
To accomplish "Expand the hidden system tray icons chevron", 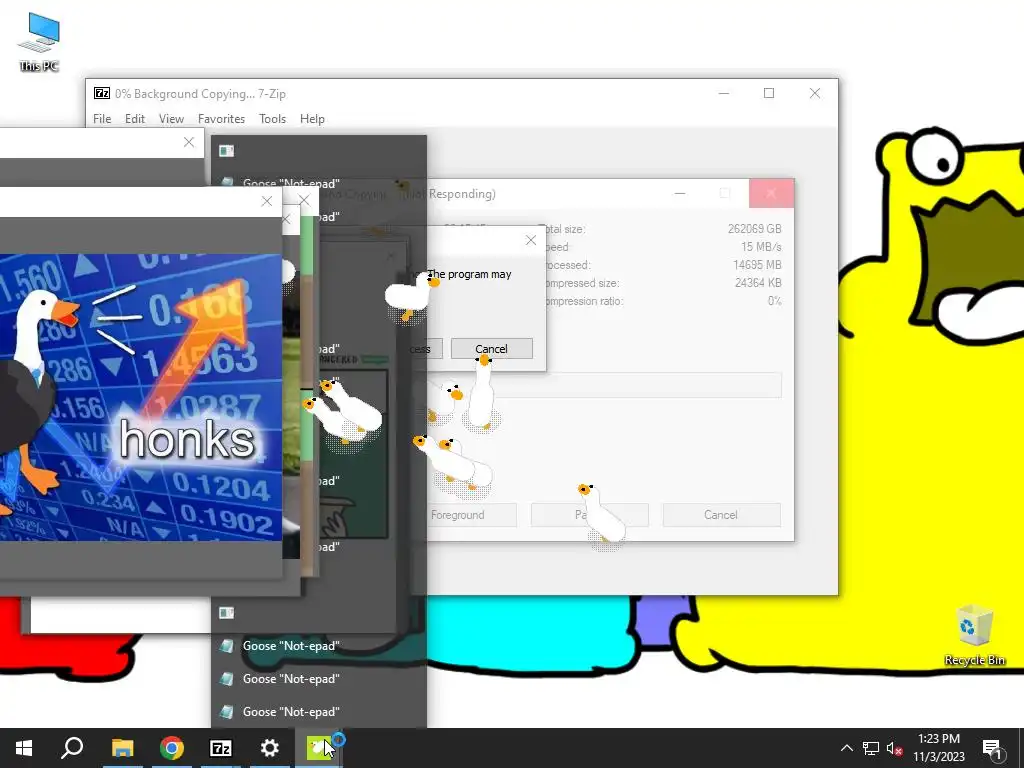I will pyautogui.click(x=846, y=748).
